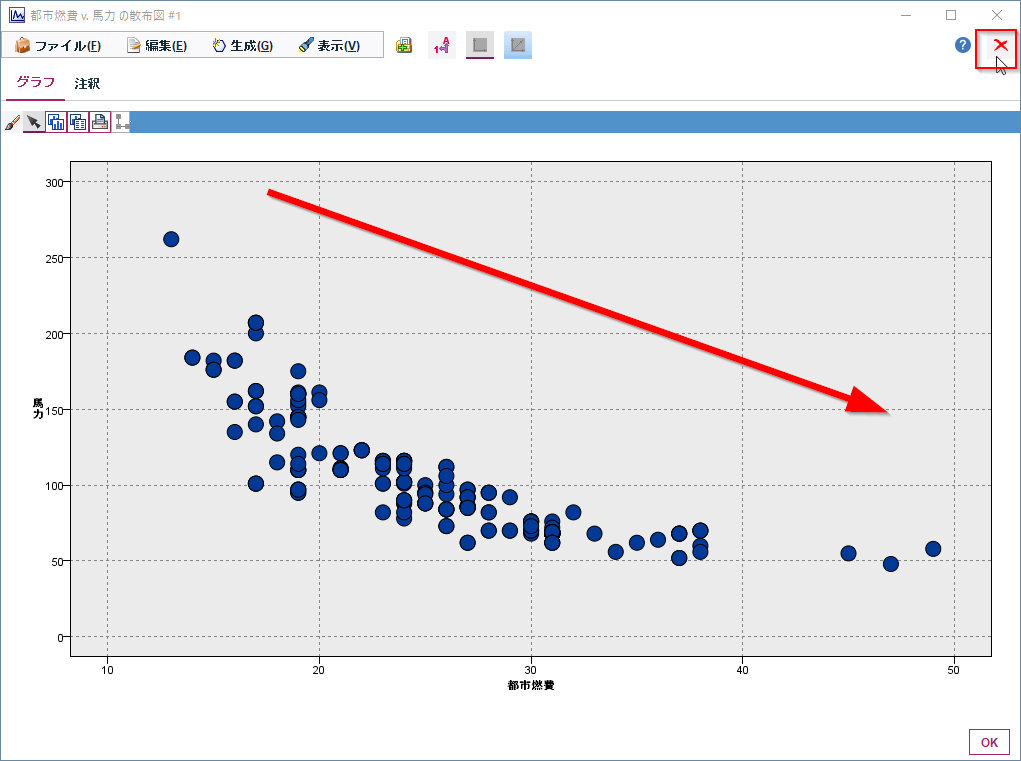Open the 生成(G) menu
Viewport: 1021px width, 761px height.
tap(243, 46)
